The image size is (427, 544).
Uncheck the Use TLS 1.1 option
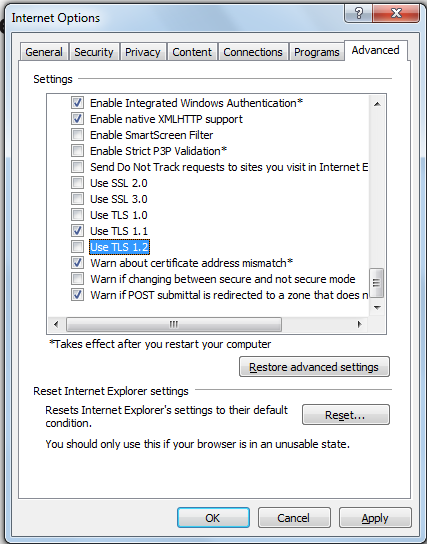77,231
